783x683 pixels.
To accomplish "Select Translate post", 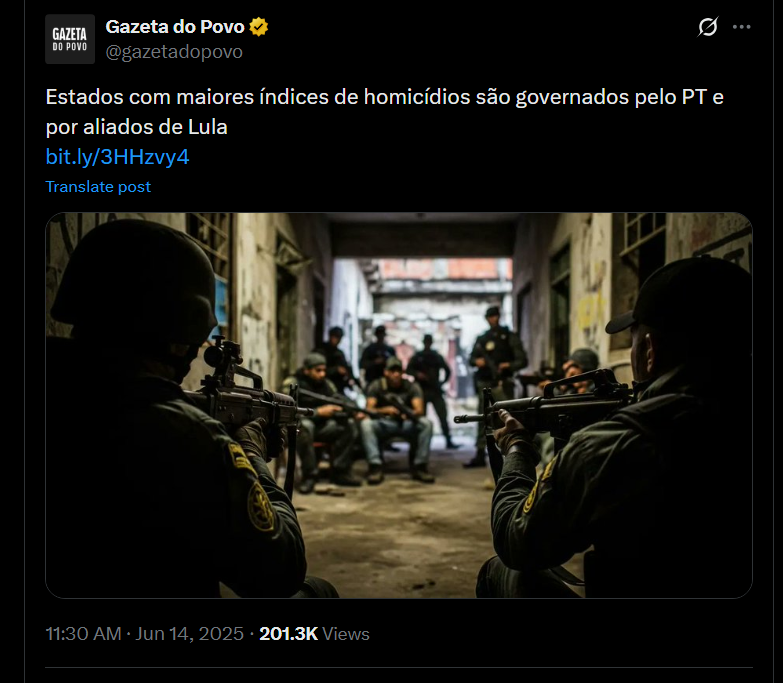I will [x=98, y=186].
